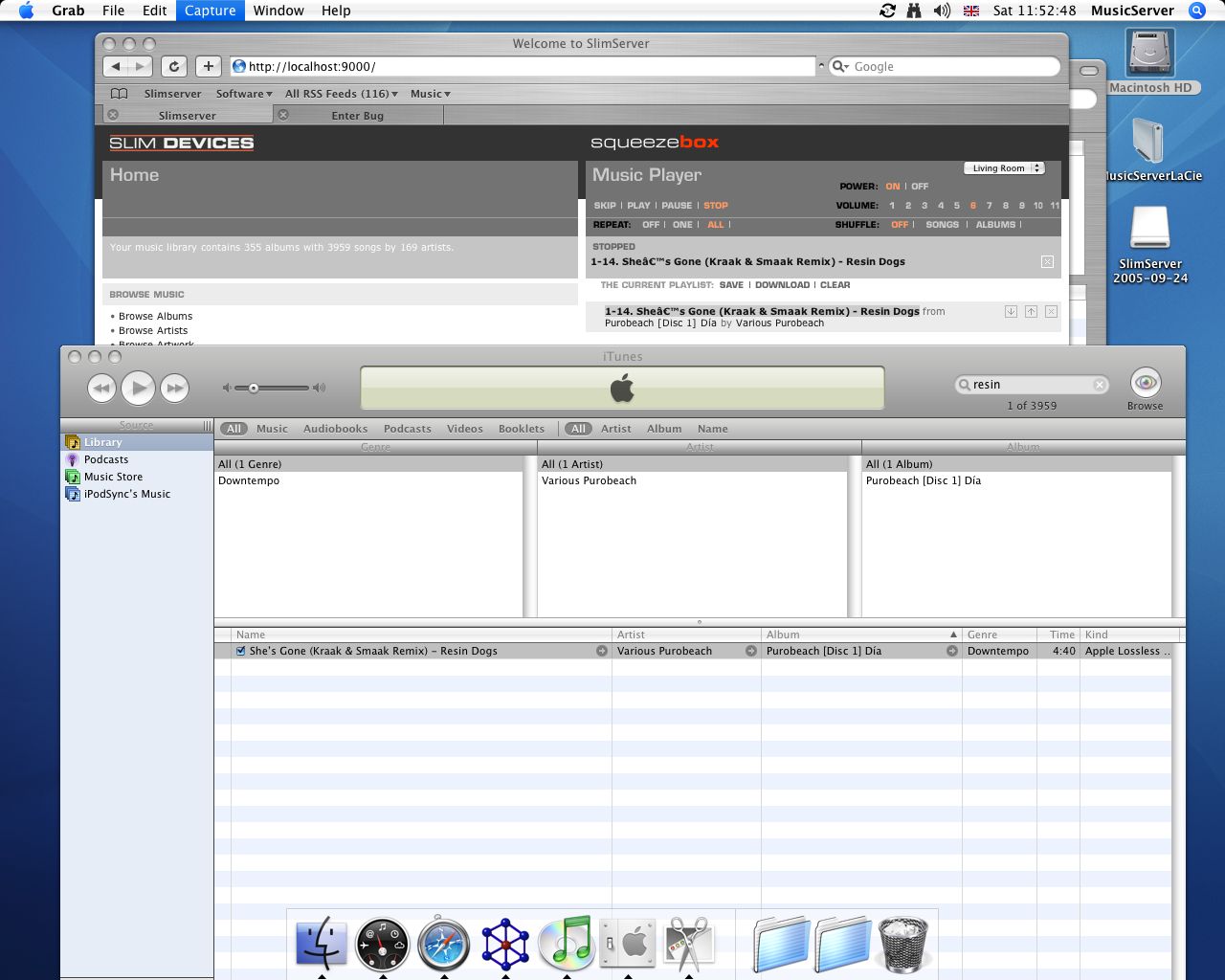Screen dimensions: 1225x980
Task: Click the Safari add bookmark plus button
Action: click(208, 66)
